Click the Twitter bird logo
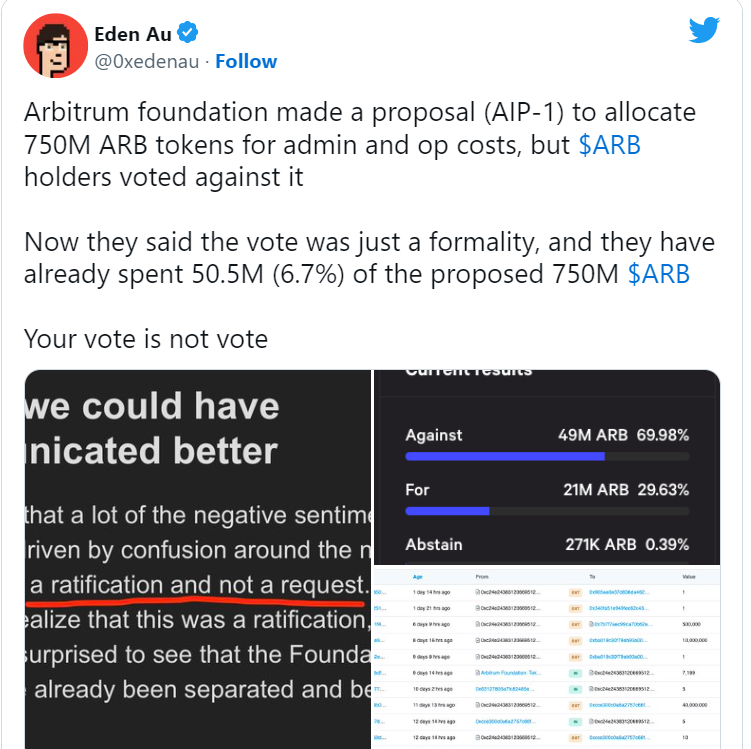This screenshot has width=751, height=749. pos(704,30)
